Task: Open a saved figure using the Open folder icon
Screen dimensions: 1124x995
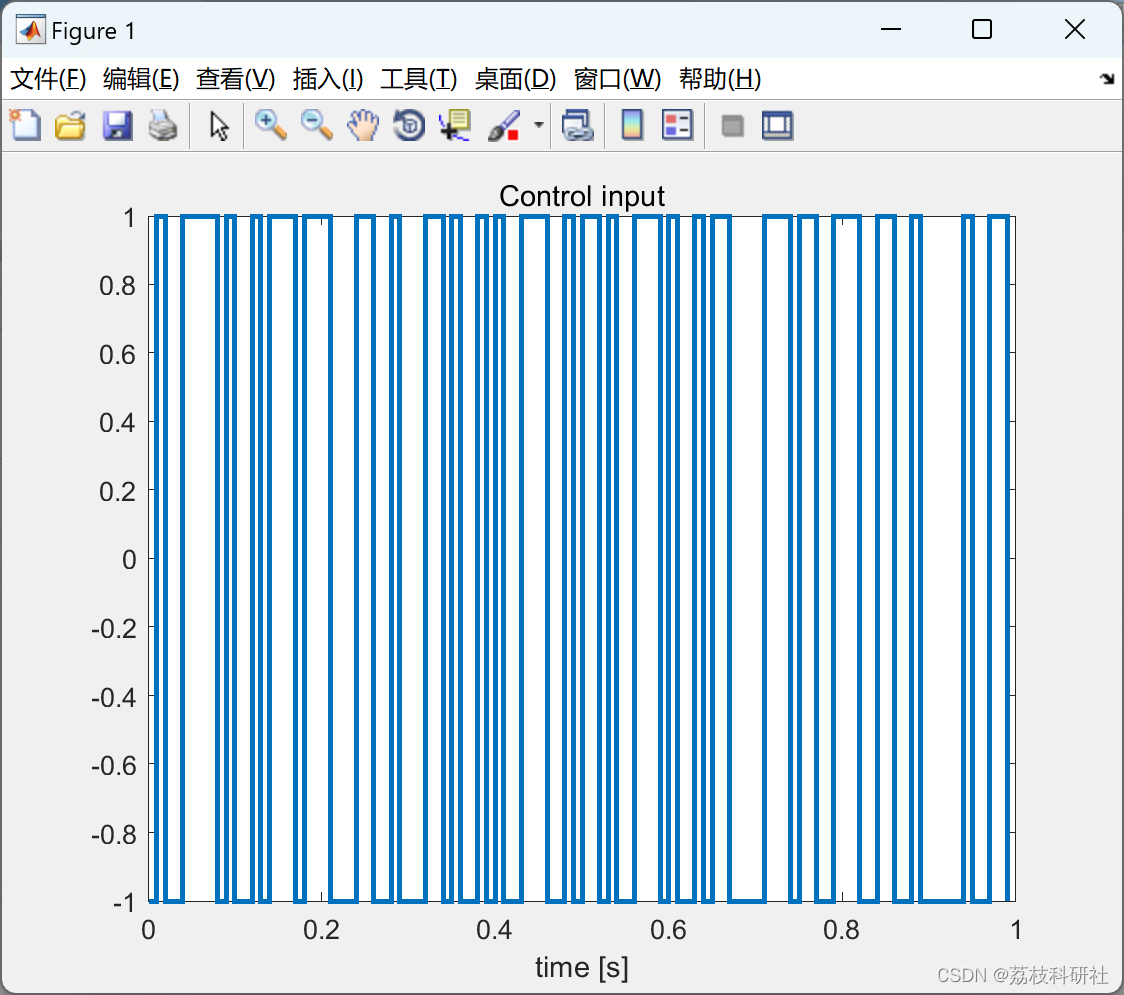Action: [70, 125]
